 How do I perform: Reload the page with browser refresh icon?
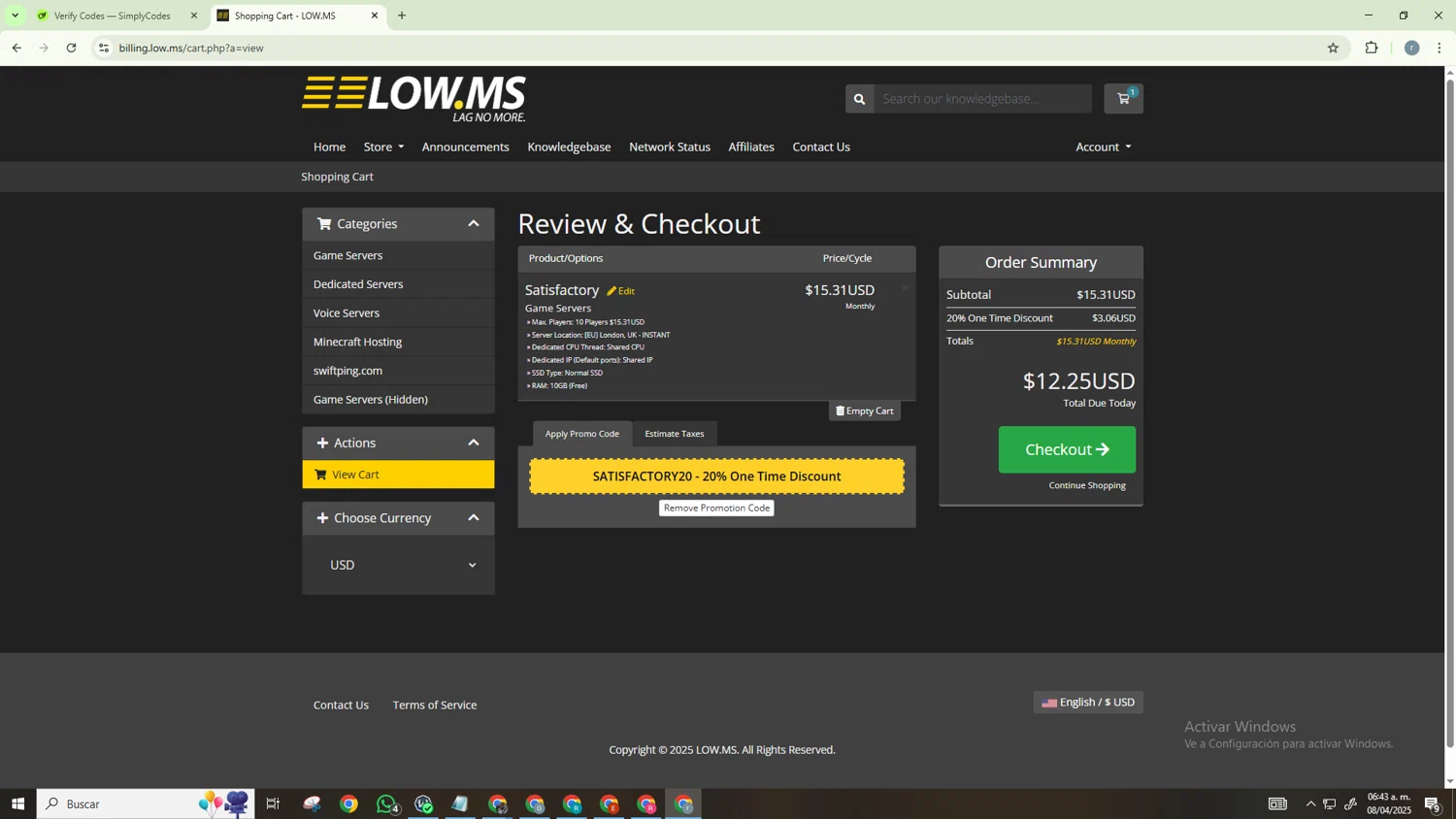click(x=71, y=48)
